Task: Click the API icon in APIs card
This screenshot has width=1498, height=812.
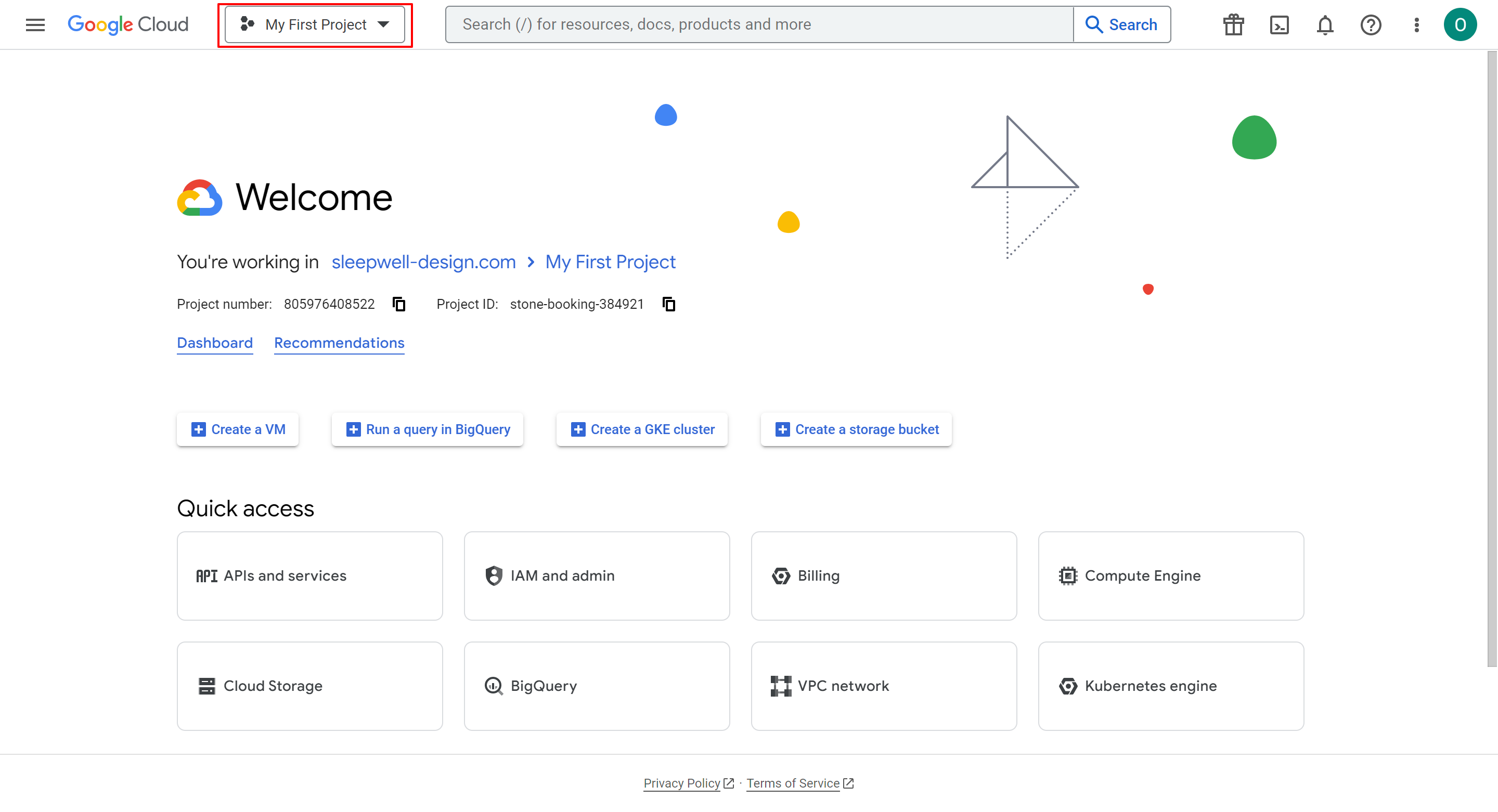Action: pyautogui.click(x=206, y=576)
